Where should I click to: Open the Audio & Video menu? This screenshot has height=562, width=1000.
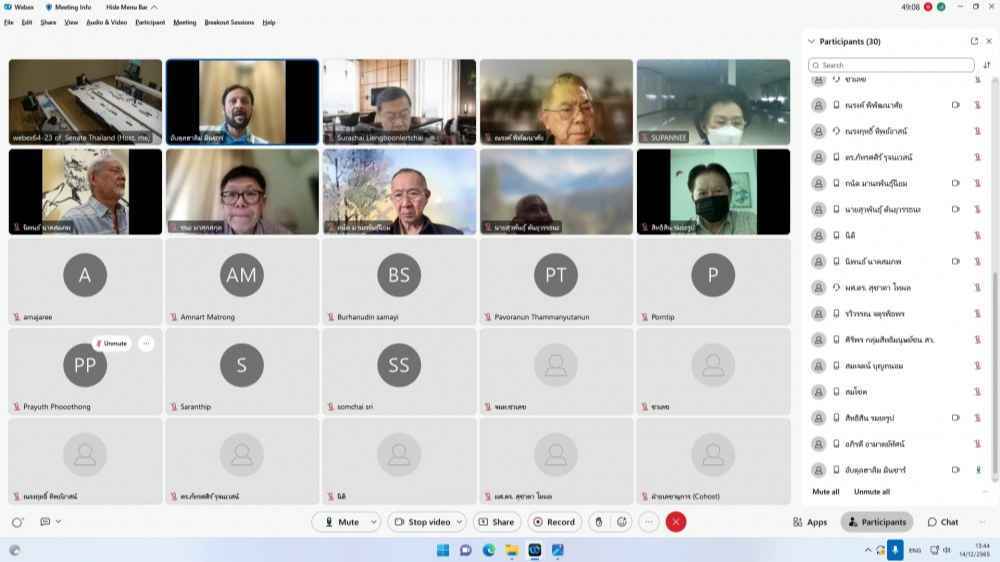(106, 22)
